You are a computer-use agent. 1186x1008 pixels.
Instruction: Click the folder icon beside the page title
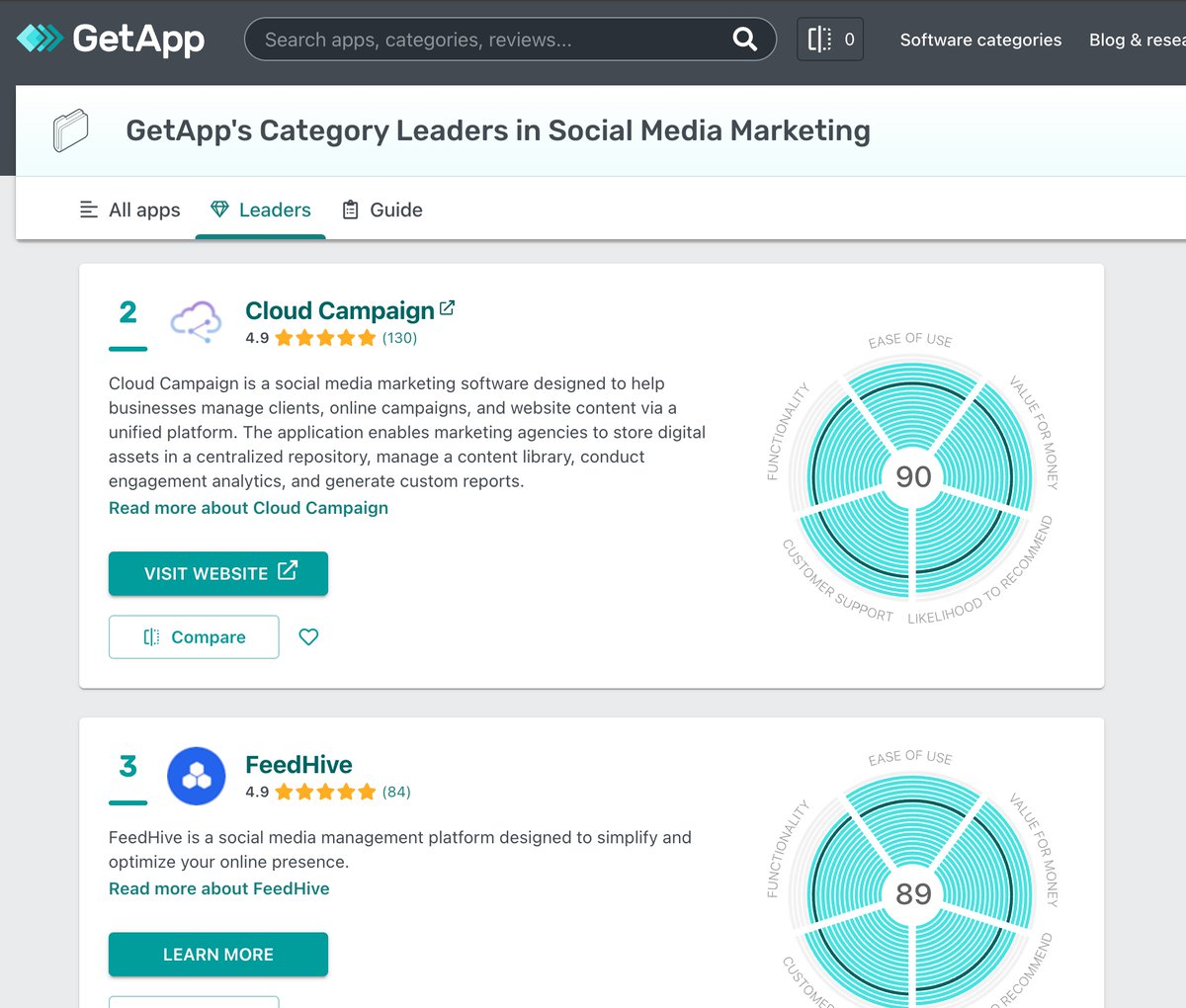[x=71, y=130]
